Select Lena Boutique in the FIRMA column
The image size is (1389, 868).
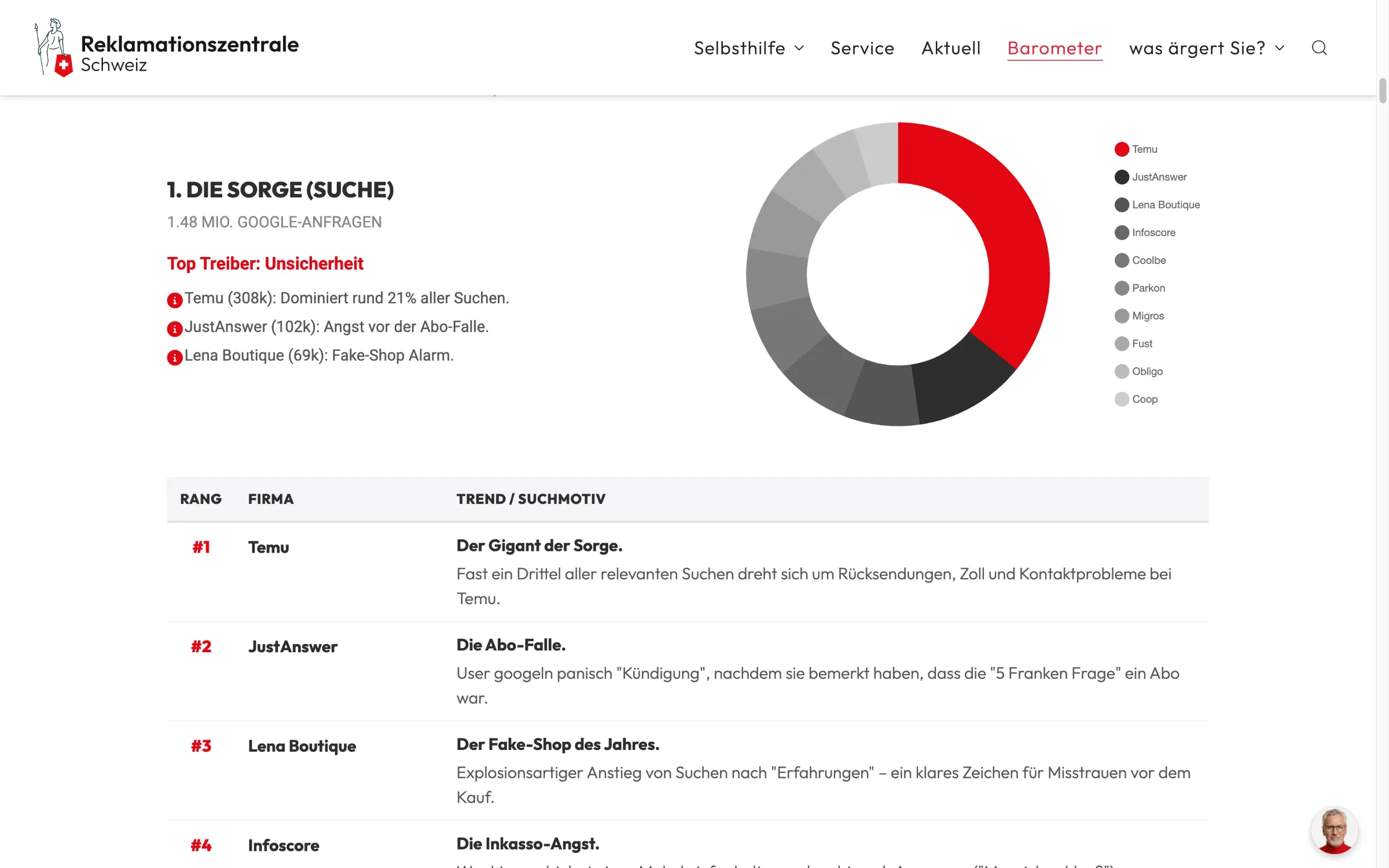click(302, 746)
